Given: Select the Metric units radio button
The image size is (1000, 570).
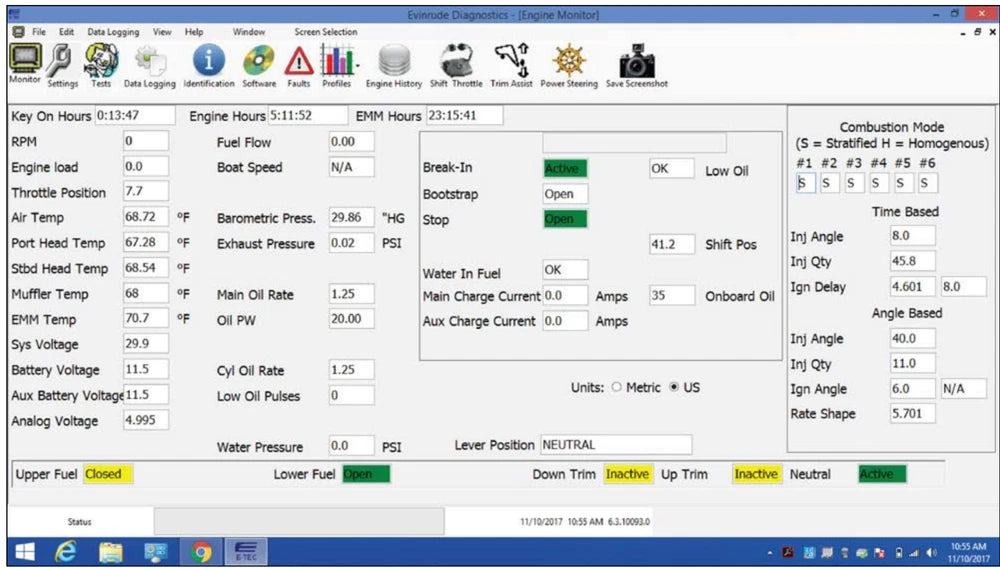Looking at the screenshot, I should (x=616, y=387).
